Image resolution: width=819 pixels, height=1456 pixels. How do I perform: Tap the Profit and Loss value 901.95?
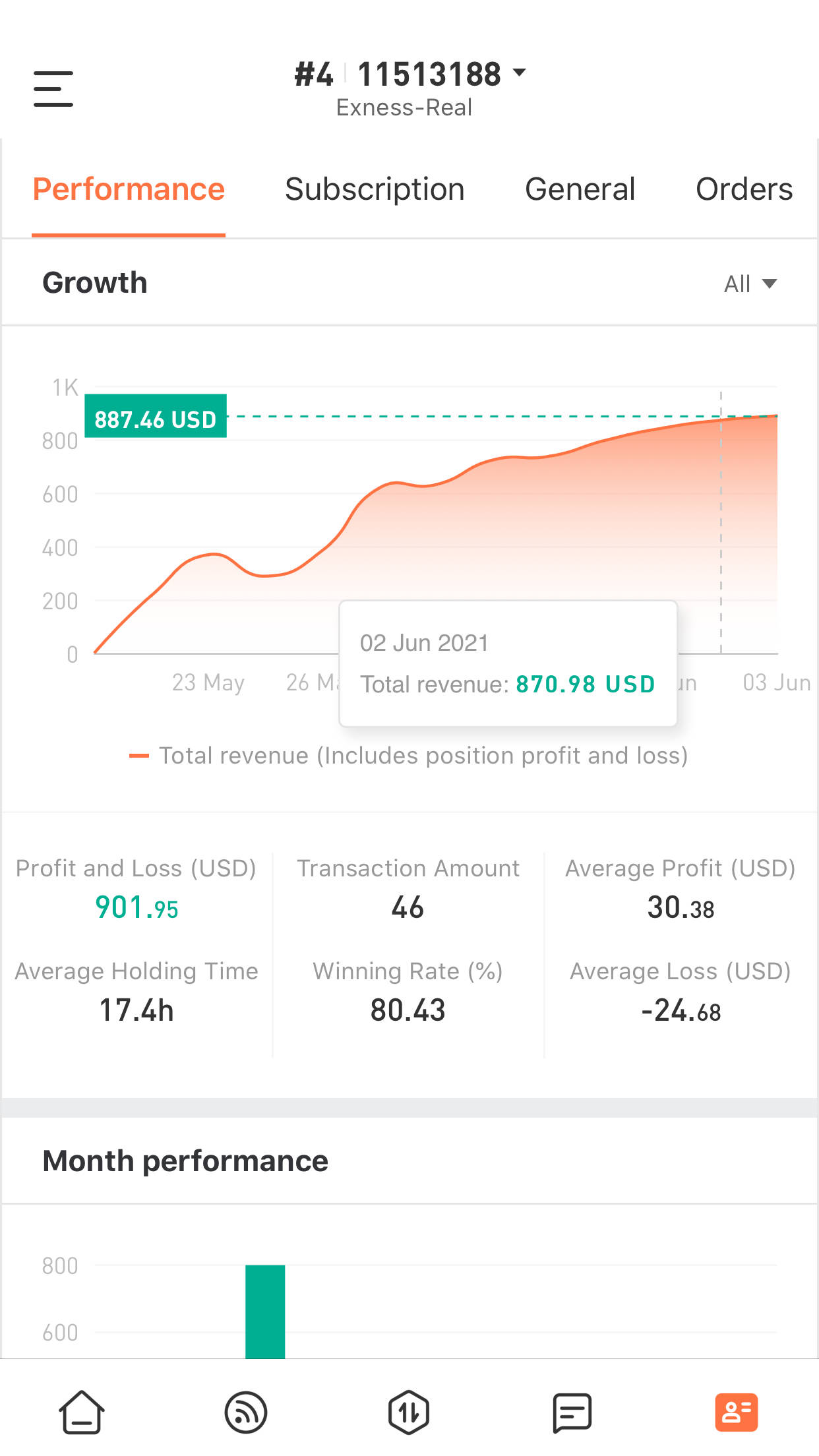point(136,908)
